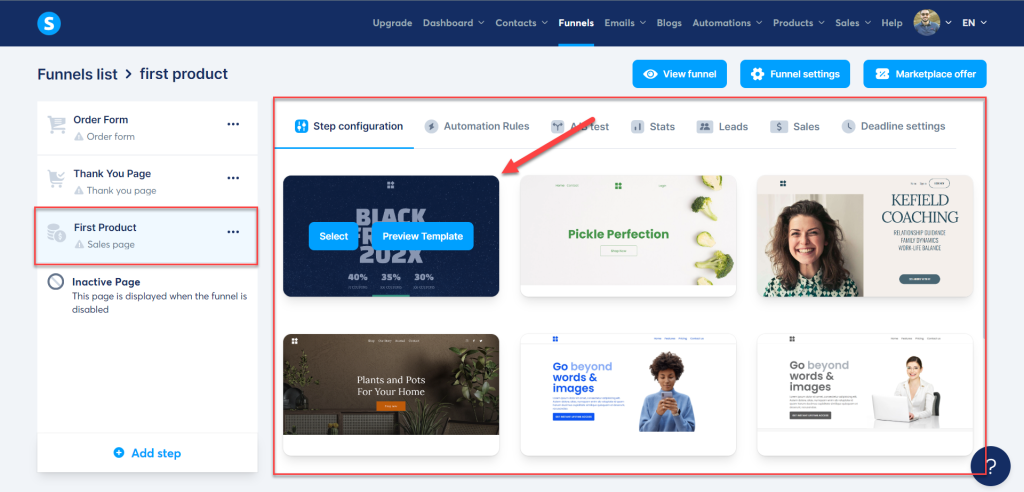This screenshot has height=492, width=1024.
Task: Switch to the Leads tab
Action: coord(722,126)
